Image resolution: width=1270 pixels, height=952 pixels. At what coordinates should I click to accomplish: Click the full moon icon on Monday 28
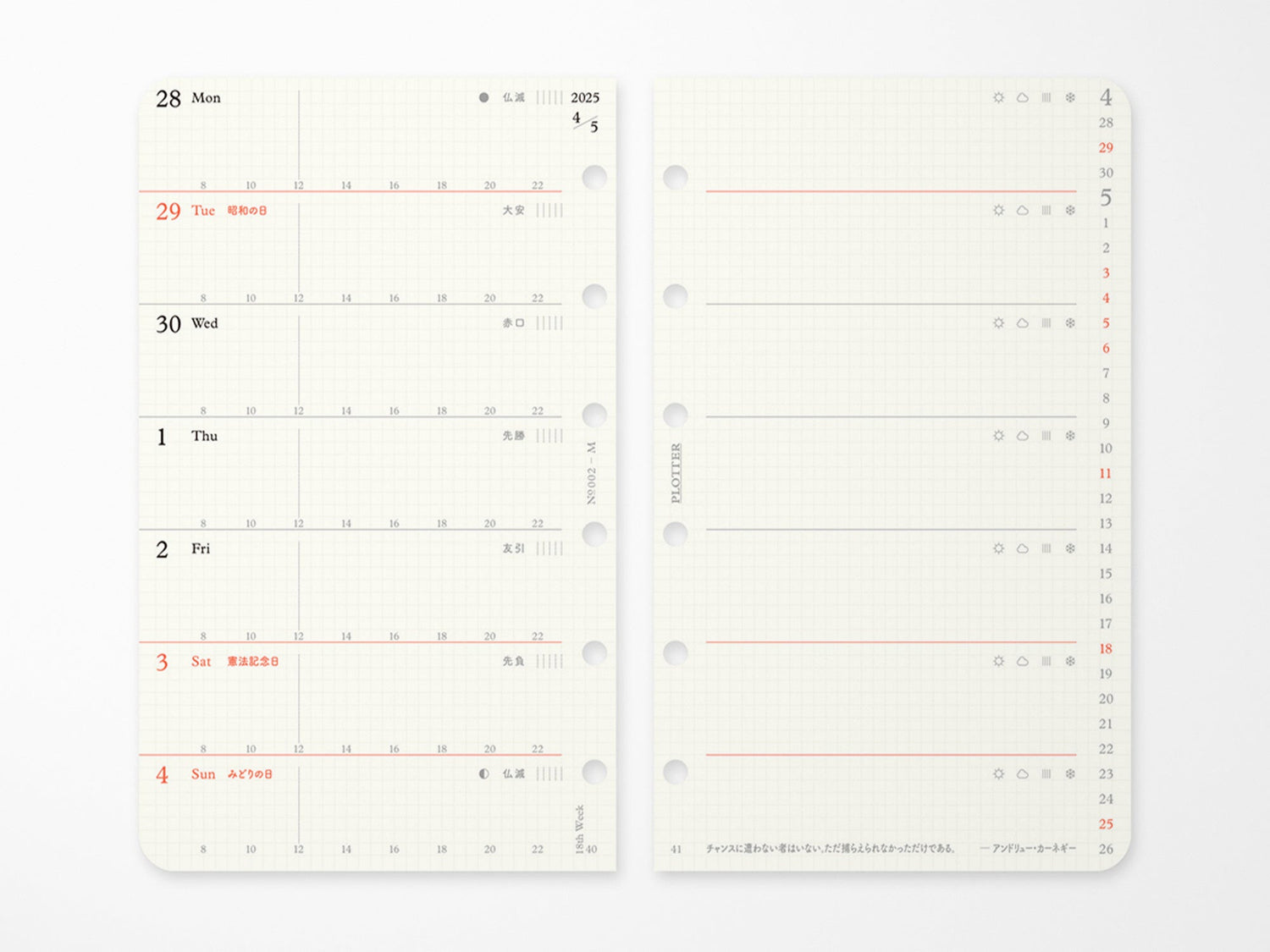click(x=483, y=97)
